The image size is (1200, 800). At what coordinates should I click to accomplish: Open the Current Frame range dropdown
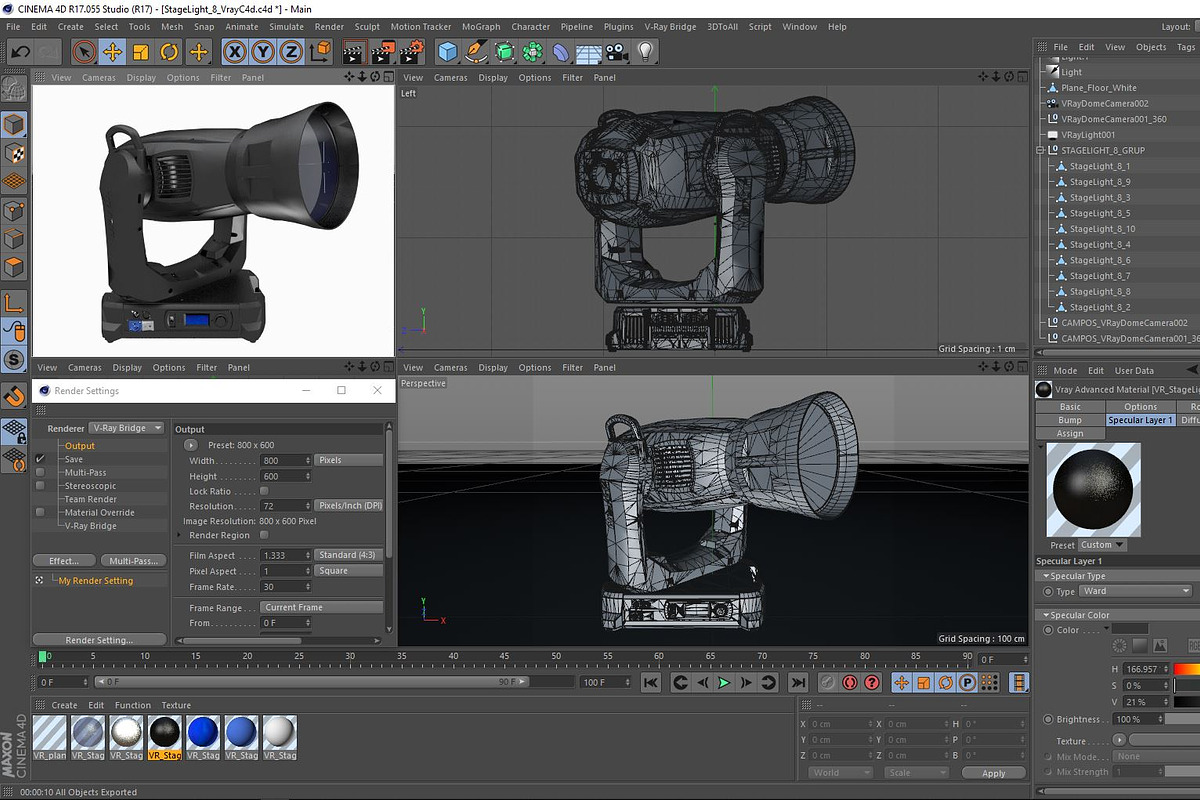pos(322,607)
